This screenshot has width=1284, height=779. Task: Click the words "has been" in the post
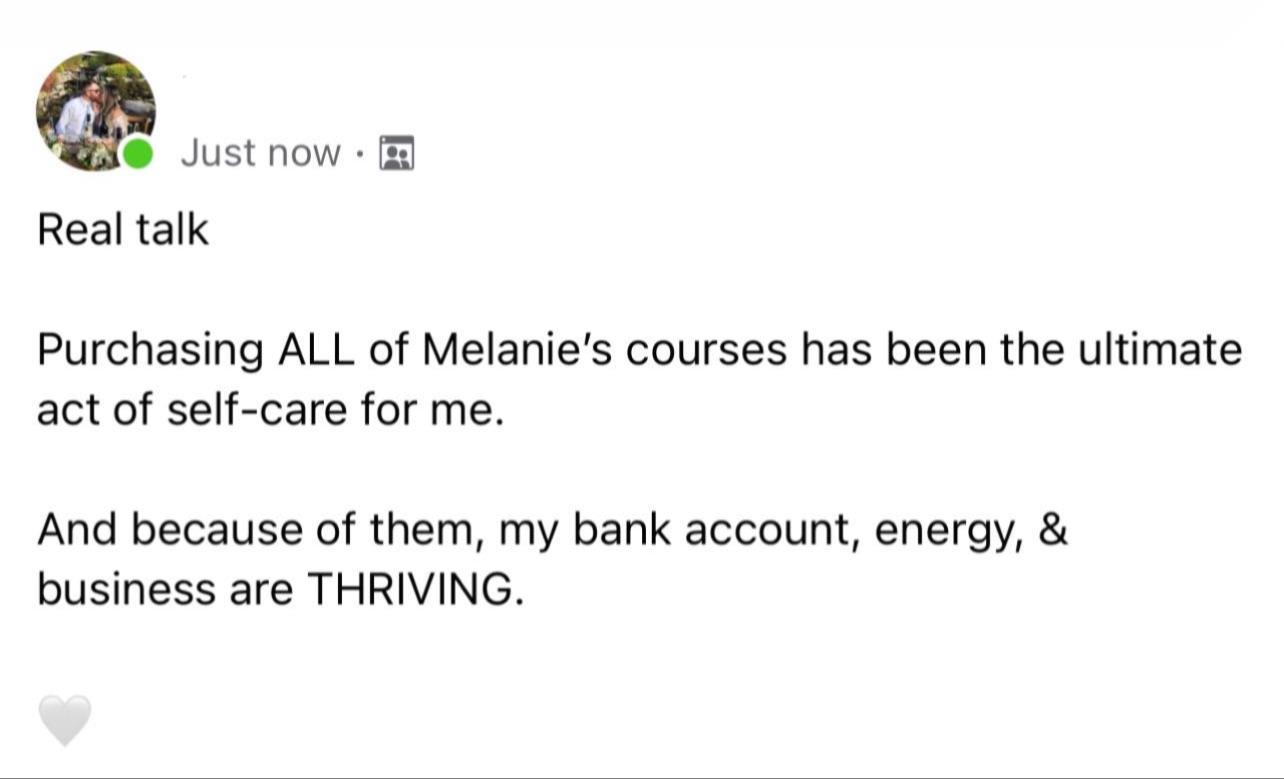click(876, 351)
